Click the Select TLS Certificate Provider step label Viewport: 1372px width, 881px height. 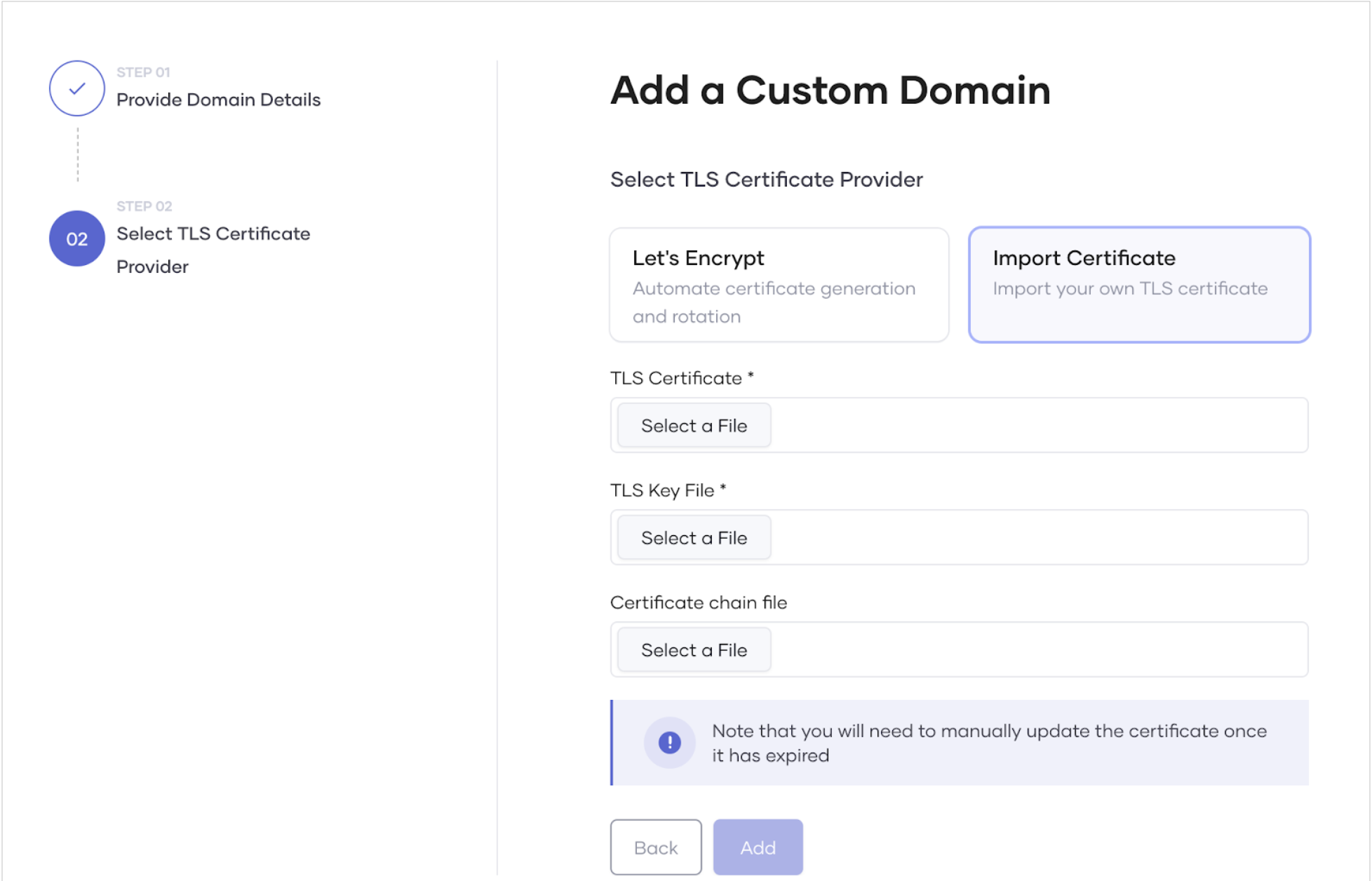(213, 249)
